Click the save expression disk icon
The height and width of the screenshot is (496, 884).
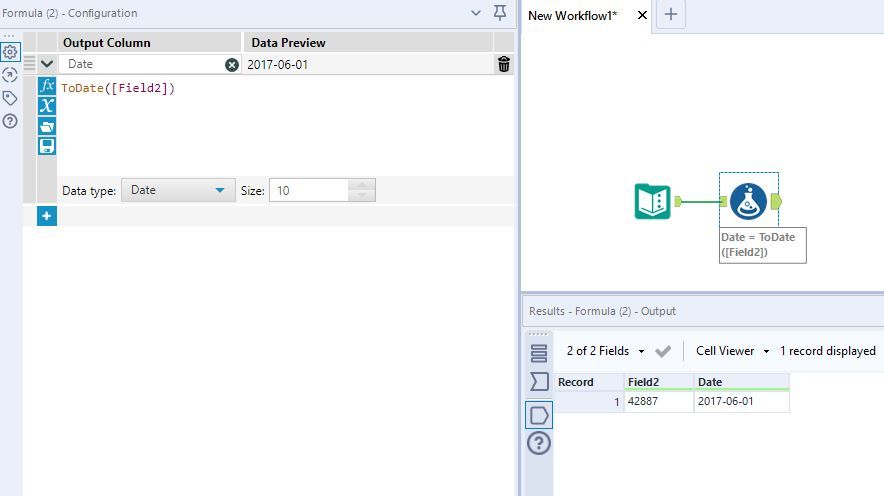(x=47, y=146)
